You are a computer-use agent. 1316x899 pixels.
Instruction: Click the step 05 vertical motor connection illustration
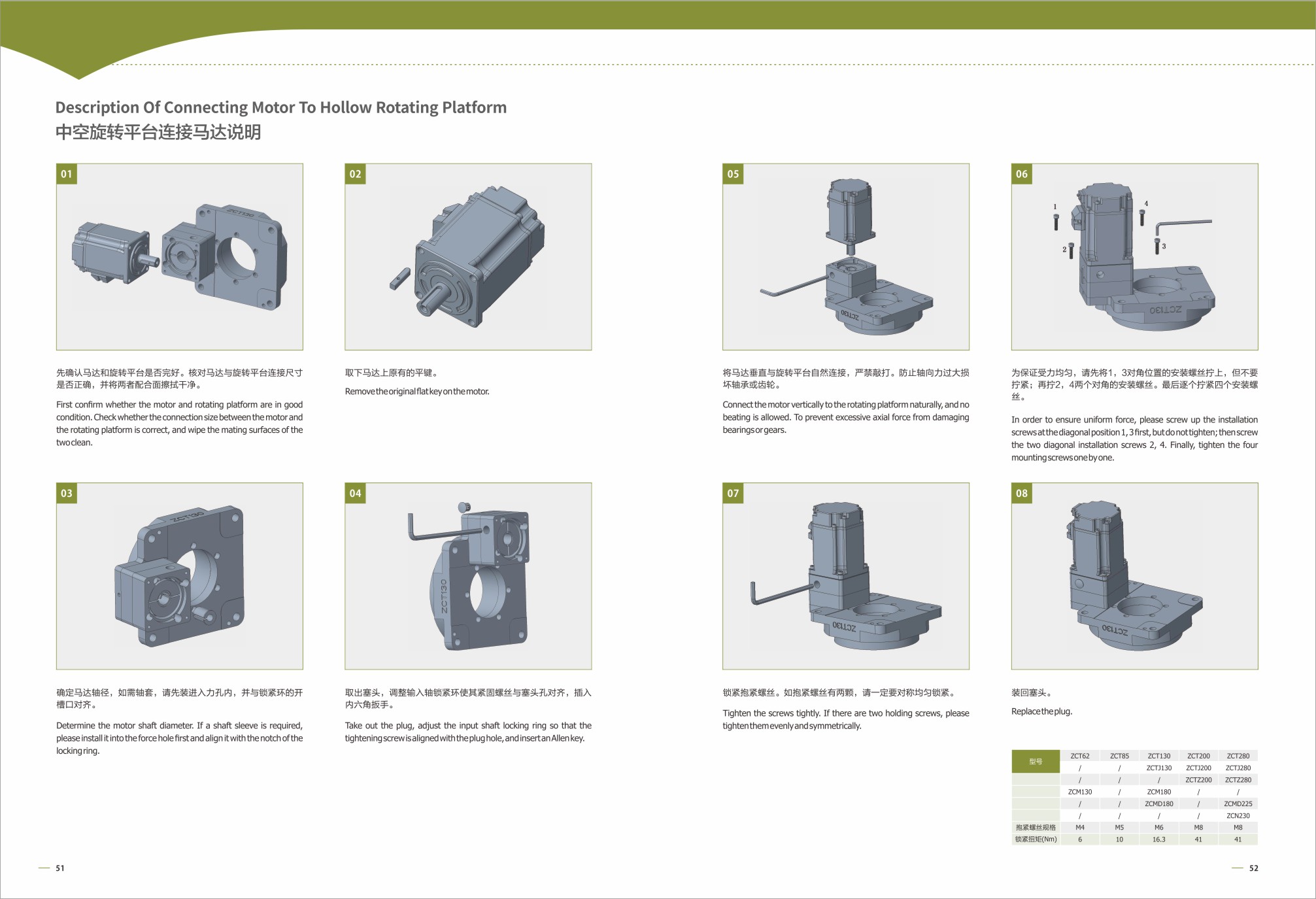click(846, 257)
